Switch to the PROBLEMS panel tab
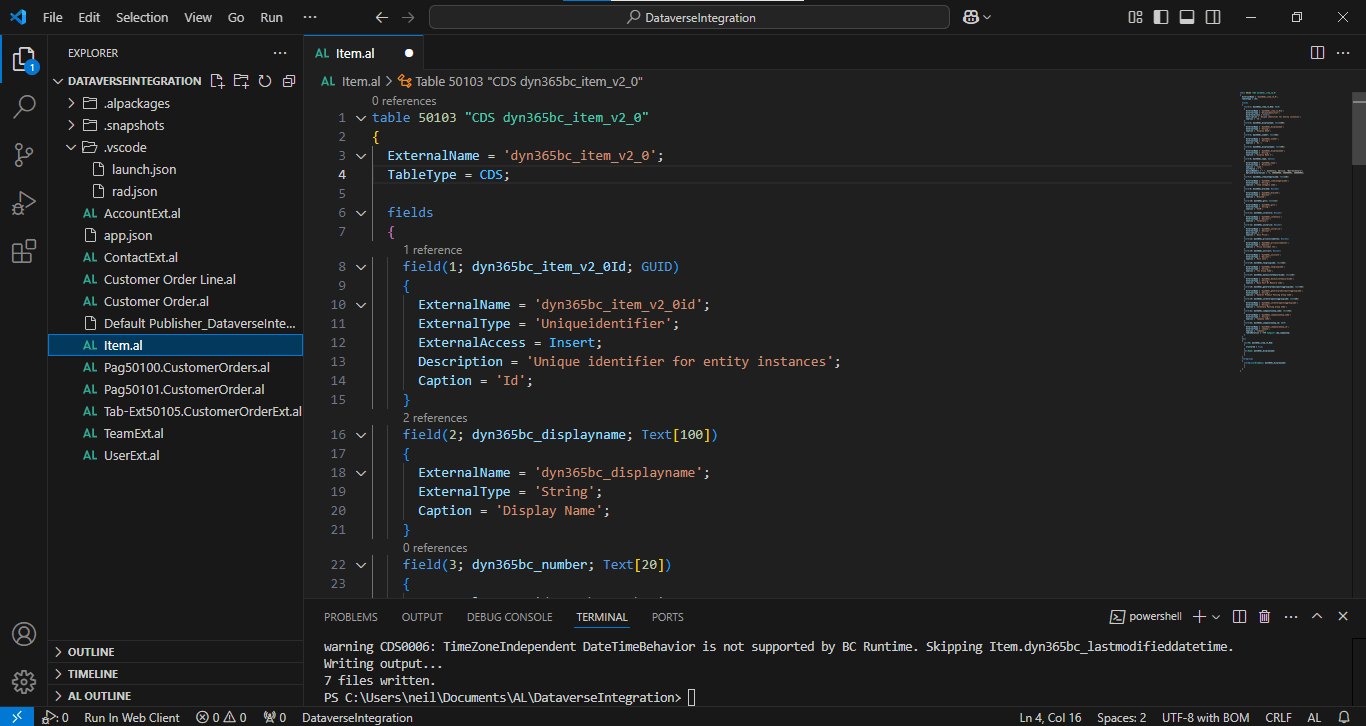1366x726 pixels. pyautogui.click(x=350, y=617)
